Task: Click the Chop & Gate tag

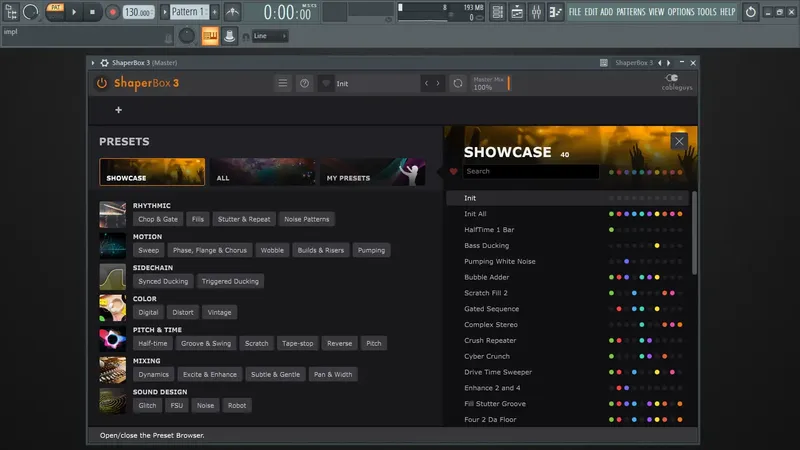Action: (x=158, y=219)
